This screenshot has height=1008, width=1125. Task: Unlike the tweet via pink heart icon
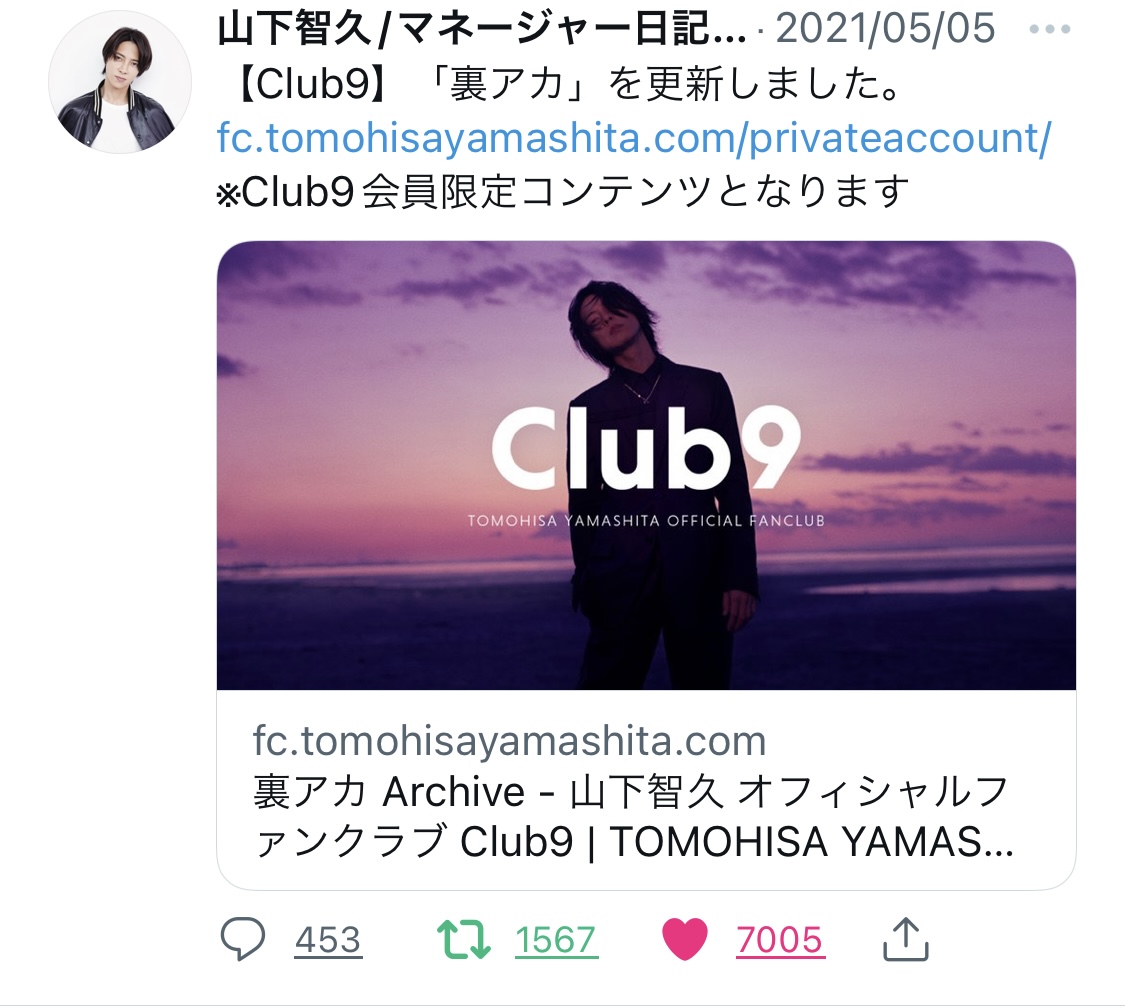coord(684,939)
